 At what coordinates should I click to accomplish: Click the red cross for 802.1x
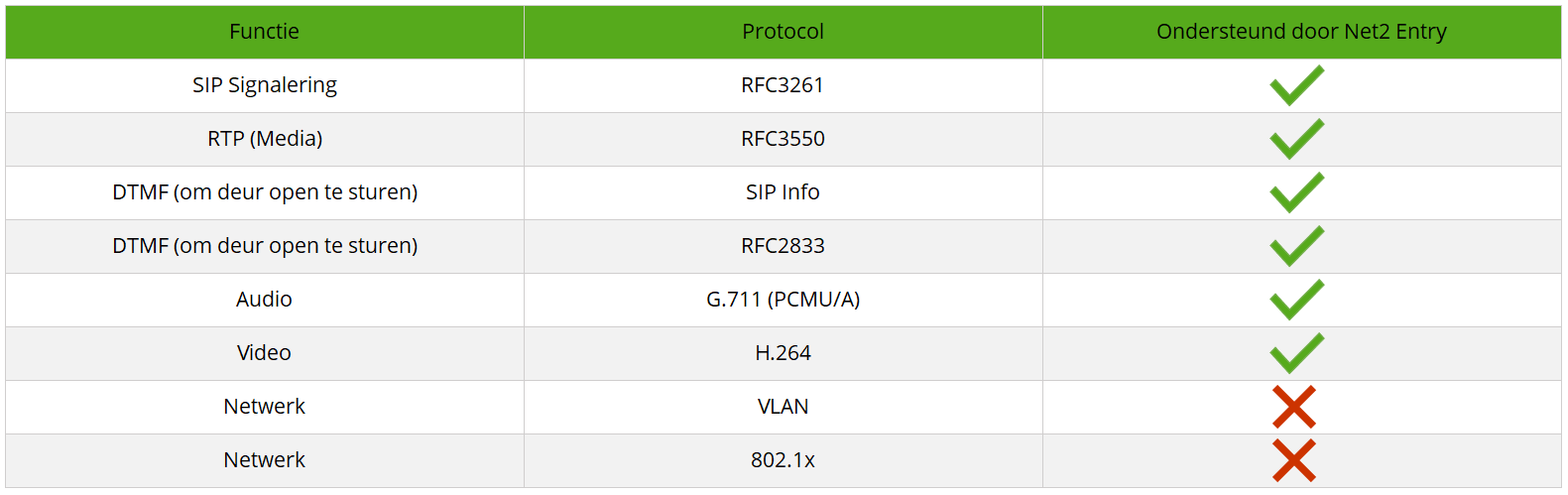[1294, 460]
